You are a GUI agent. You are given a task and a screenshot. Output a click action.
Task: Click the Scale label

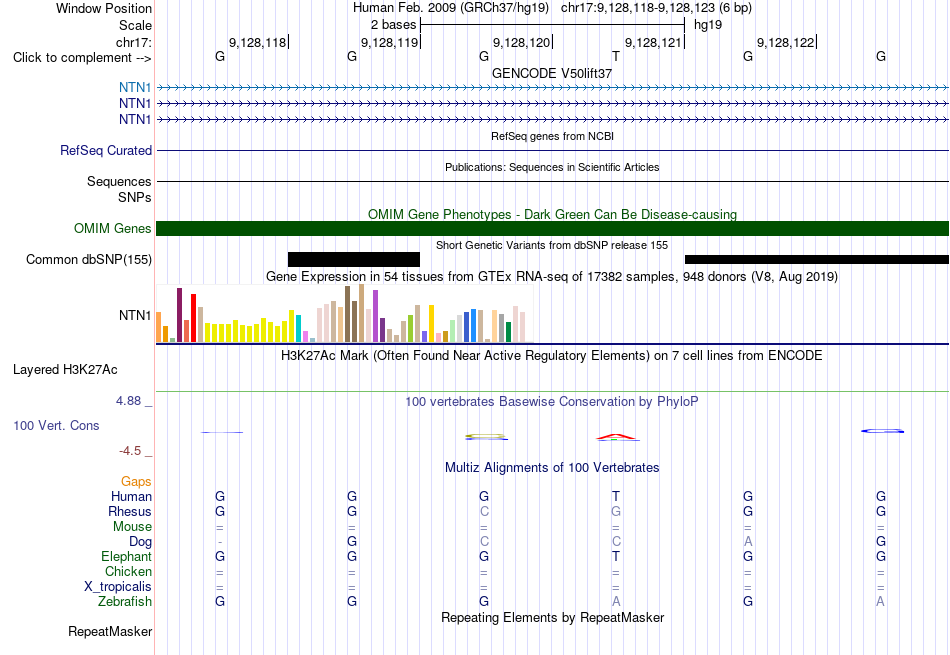pyautogui.click(x=135, y=25)
